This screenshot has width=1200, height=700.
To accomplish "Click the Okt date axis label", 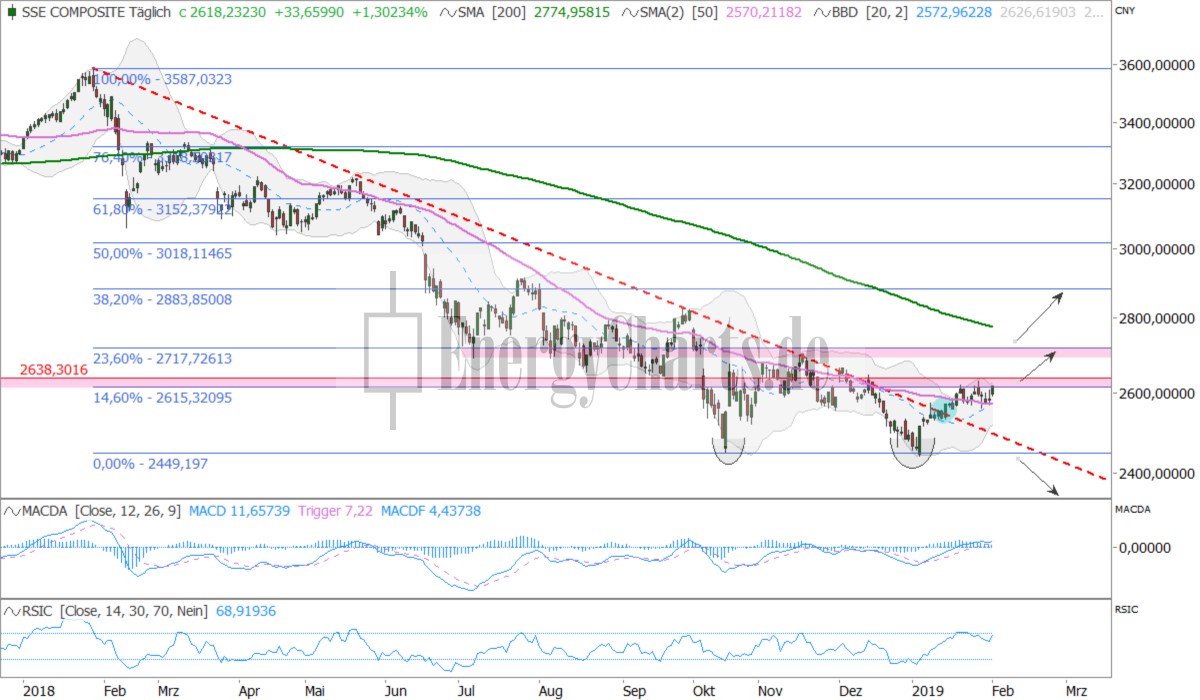I will pyautogui.click(x=706, y=690).
